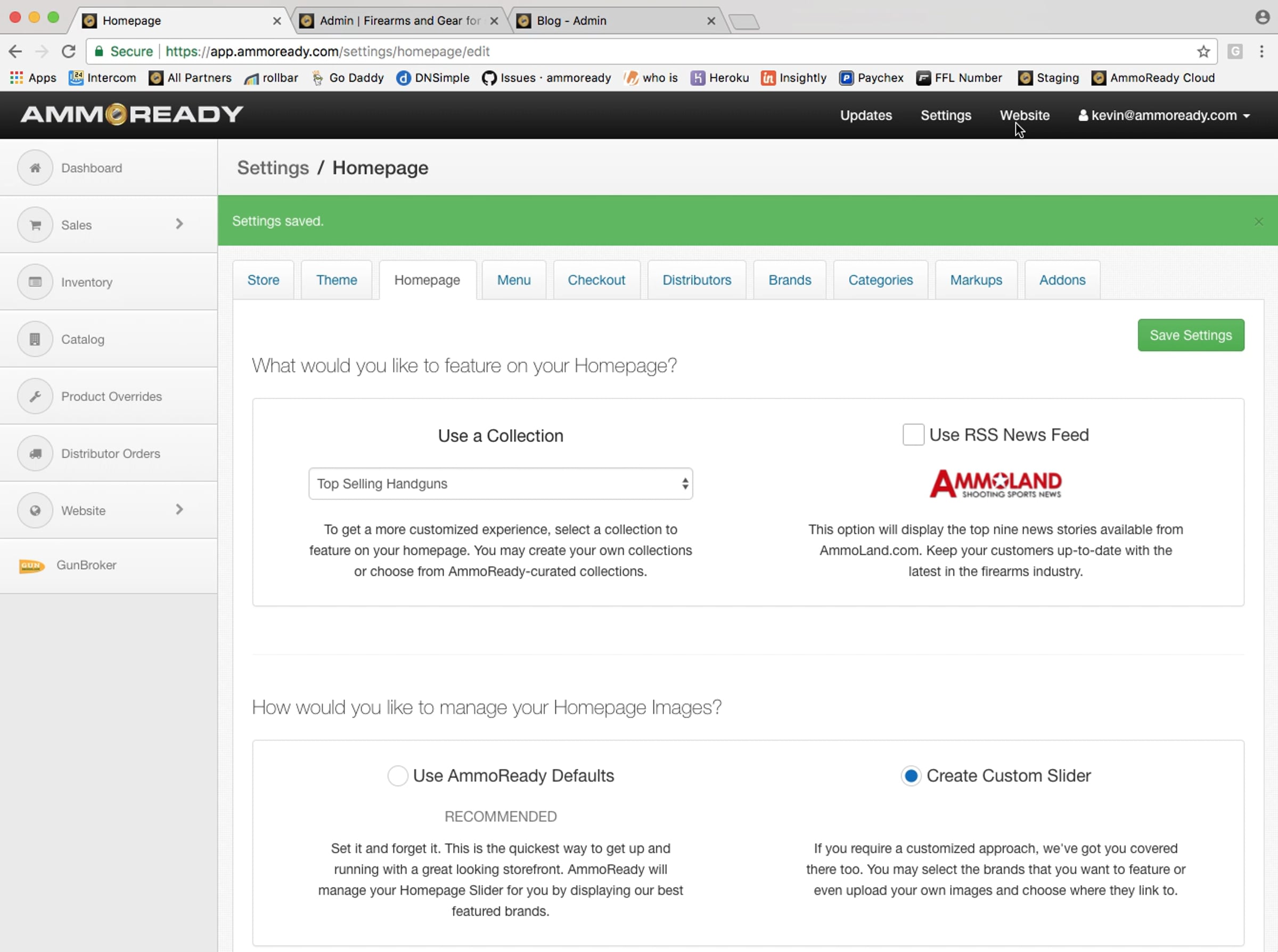
Task: Enable the Use RSS News Feed checkbox
Action: (x=913, y=434)
